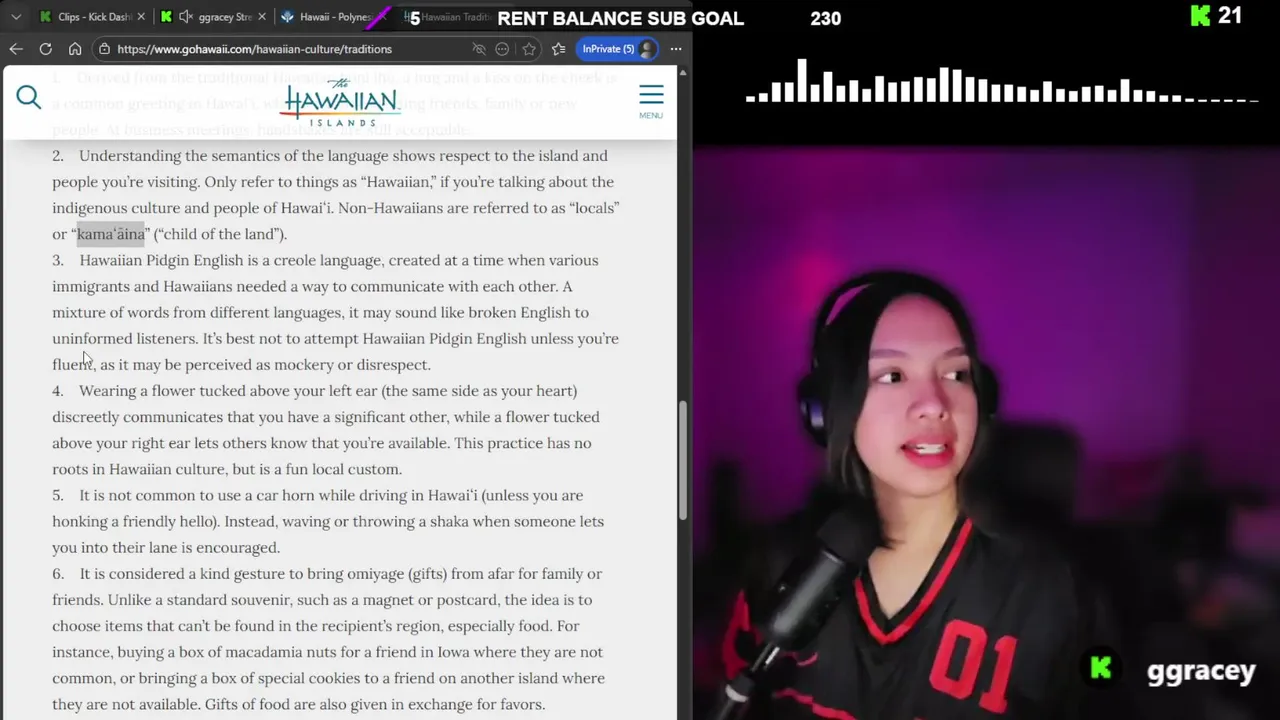This screenshot has width=1280, height=720.
Task: Add this page to favorites star
Action: (x=529, y=49)
